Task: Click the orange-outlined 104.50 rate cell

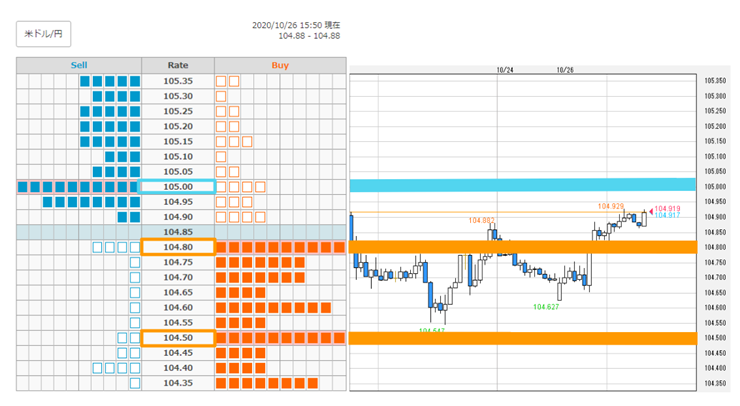Action: tap(178, 338)
